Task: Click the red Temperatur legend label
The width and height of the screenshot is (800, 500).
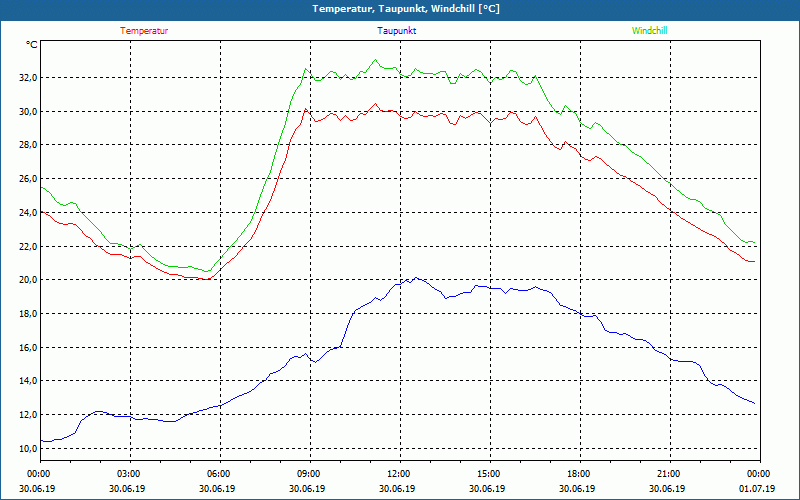Action: pos(144,31)
